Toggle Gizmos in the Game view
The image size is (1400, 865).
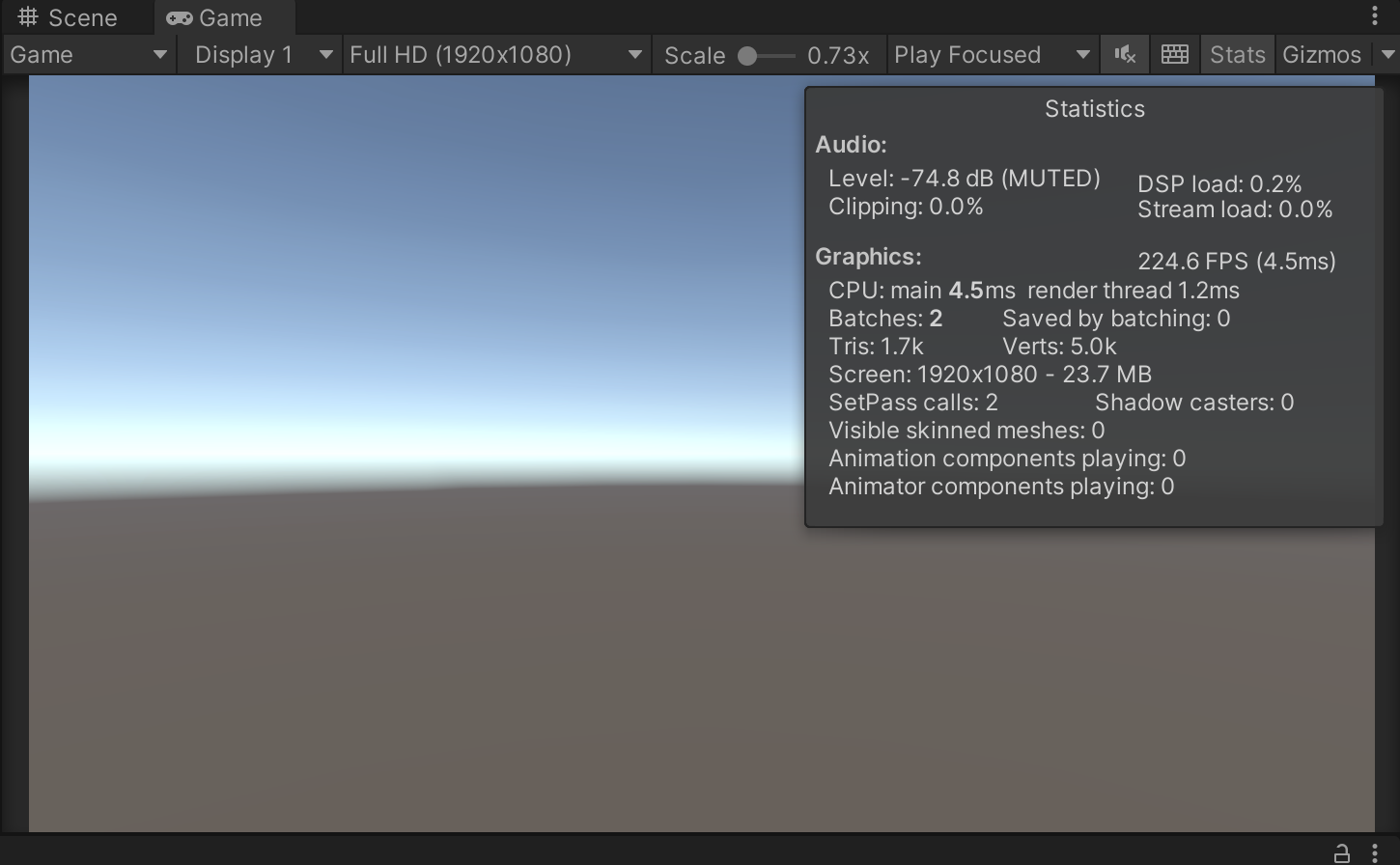[x=1321, y=55]
